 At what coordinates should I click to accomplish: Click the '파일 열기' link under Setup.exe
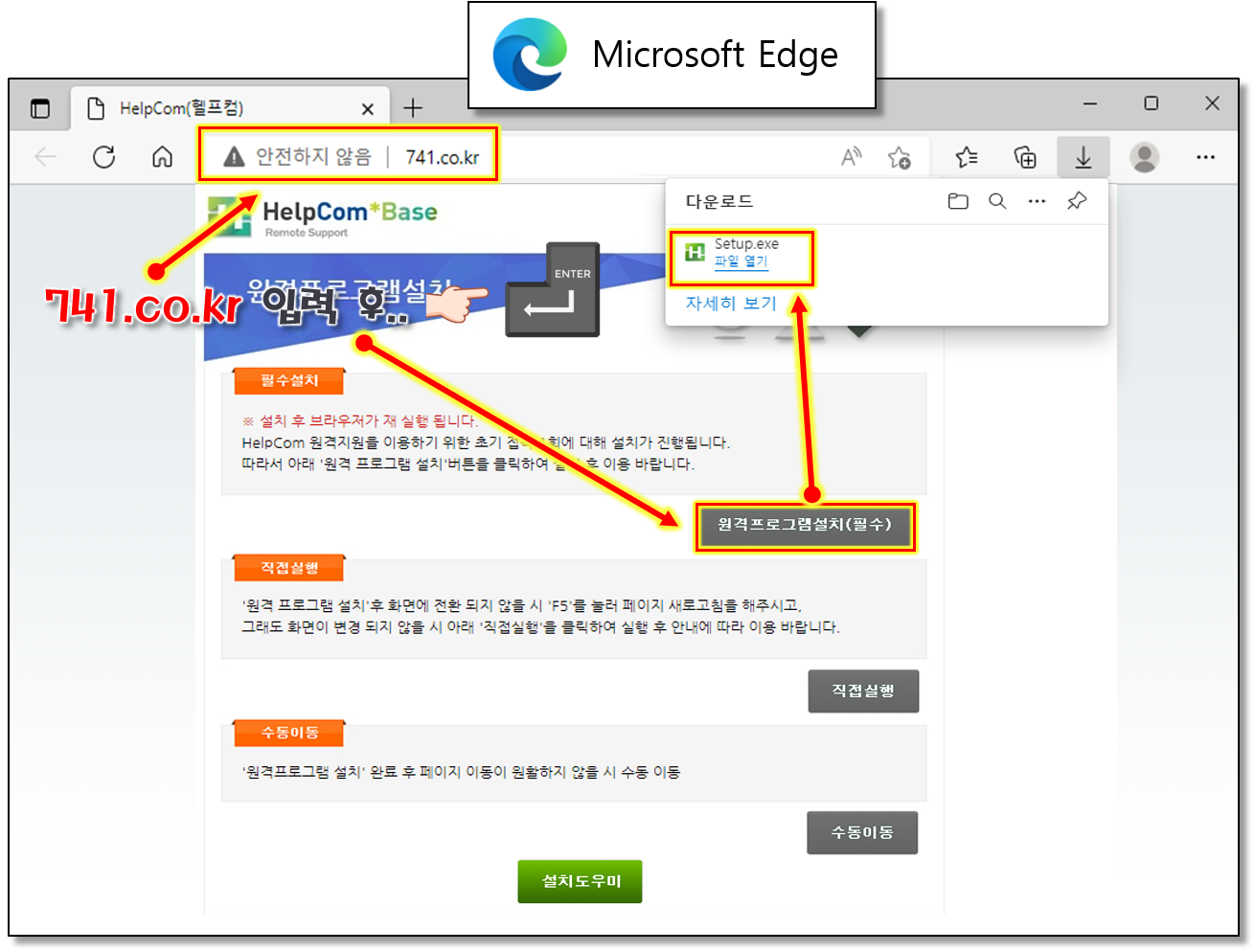click(x=741, y=261)
